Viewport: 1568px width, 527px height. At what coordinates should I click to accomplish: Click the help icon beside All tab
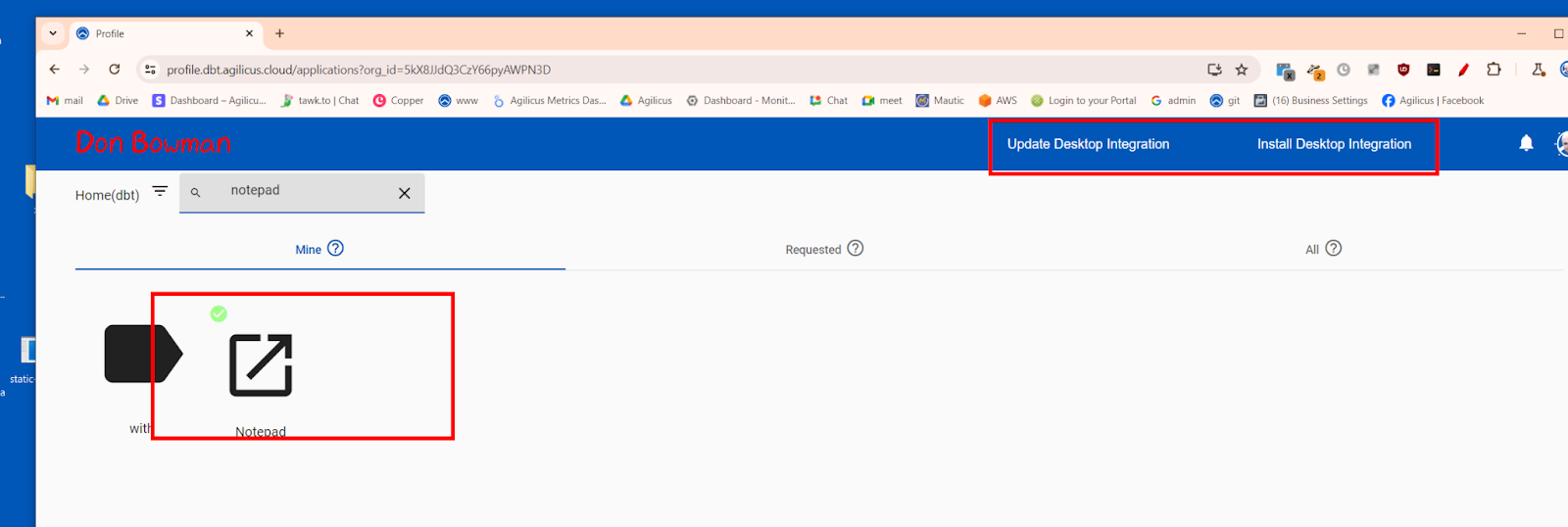pos(1334,248)
